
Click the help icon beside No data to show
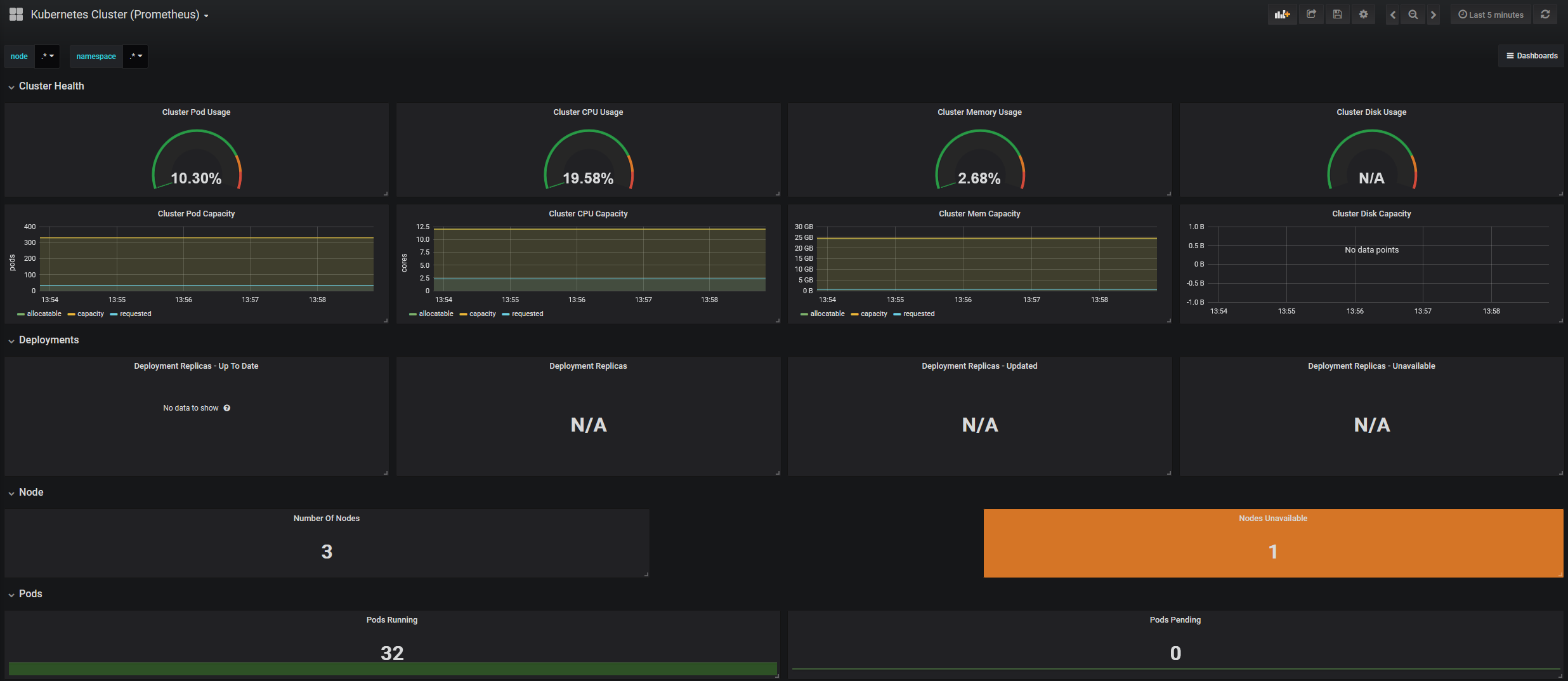click(x=227, y=408)
